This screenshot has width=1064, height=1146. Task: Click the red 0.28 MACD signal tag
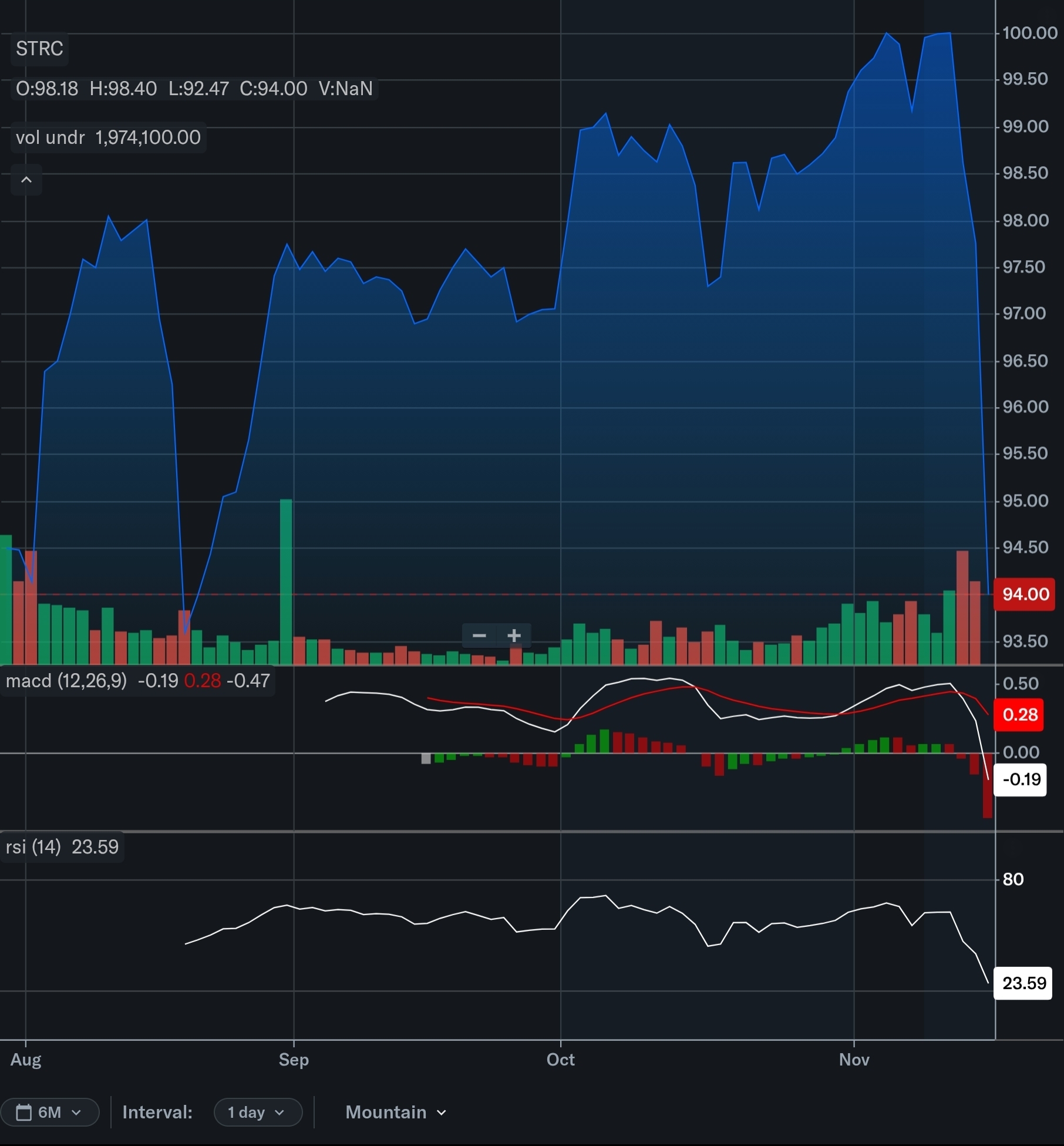(x=1019, y=714)
